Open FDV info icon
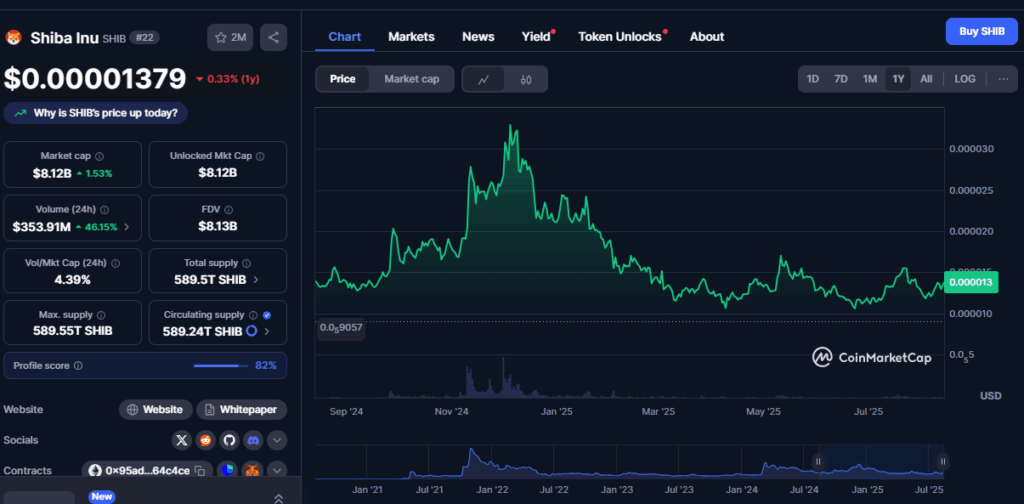Image resolution: width=1024 pixels, height=504 pixels. click(229, 210)
